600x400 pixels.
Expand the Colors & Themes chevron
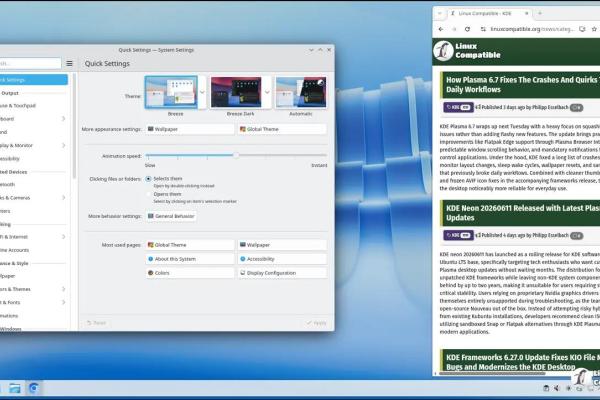coord(64,289)
